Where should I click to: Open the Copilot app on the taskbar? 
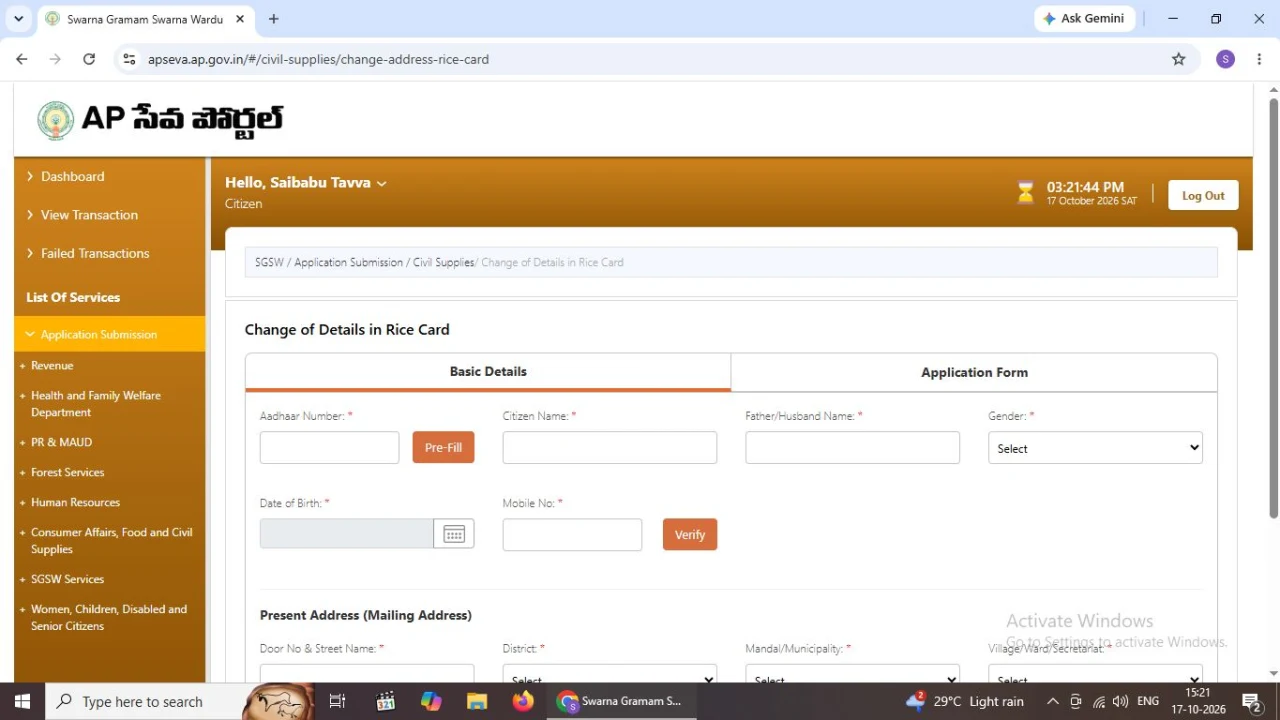pos(431,701)
